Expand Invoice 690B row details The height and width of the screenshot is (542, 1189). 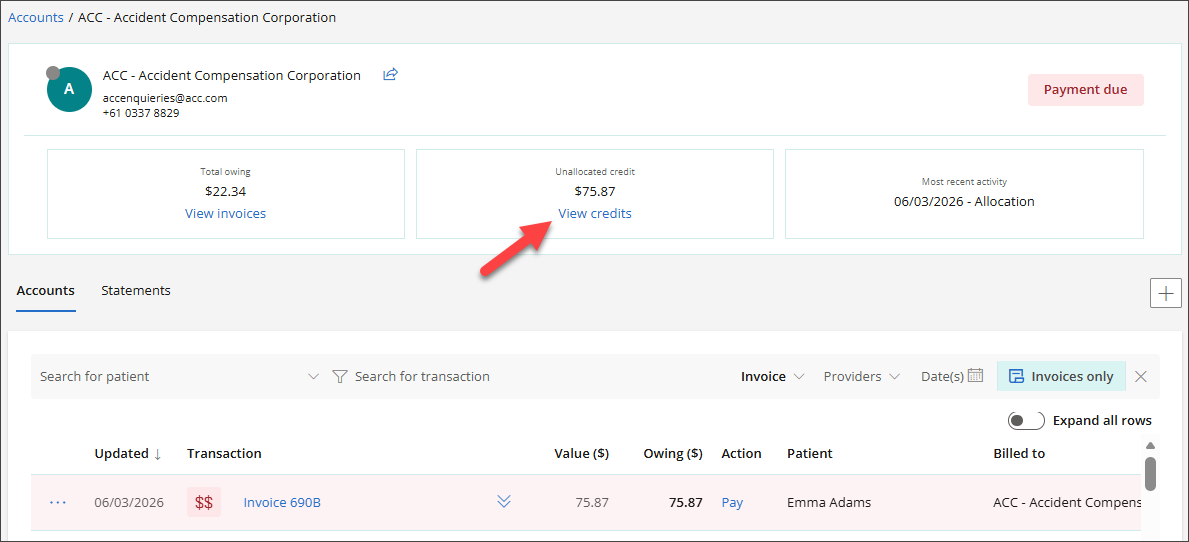pos(504,502)
